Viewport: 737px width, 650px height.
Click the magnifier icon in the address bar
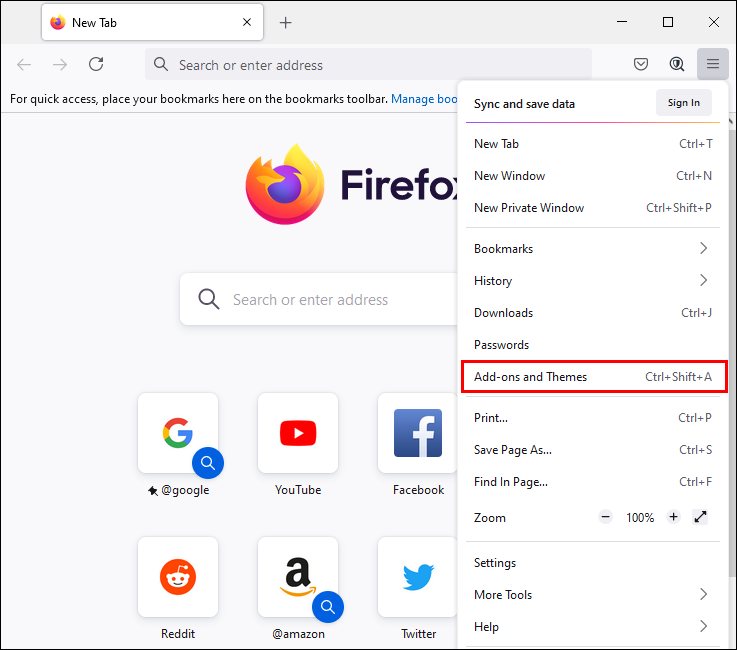click(x=161, y=64)
